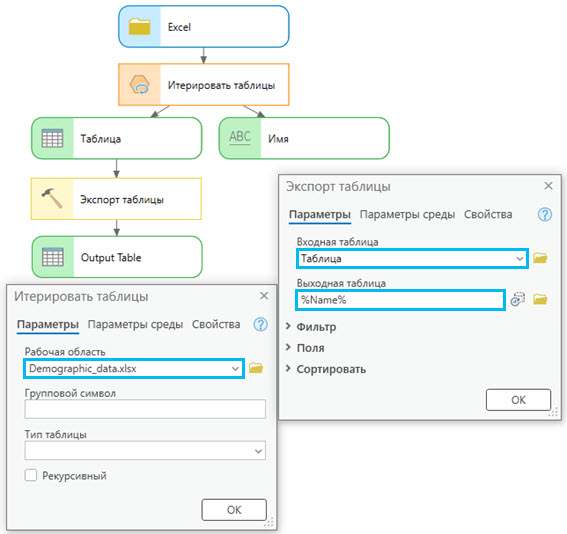Select the hammer icon of Экспорт таблицы
This screenshot has width=567, height=534.
pos(52,198)
